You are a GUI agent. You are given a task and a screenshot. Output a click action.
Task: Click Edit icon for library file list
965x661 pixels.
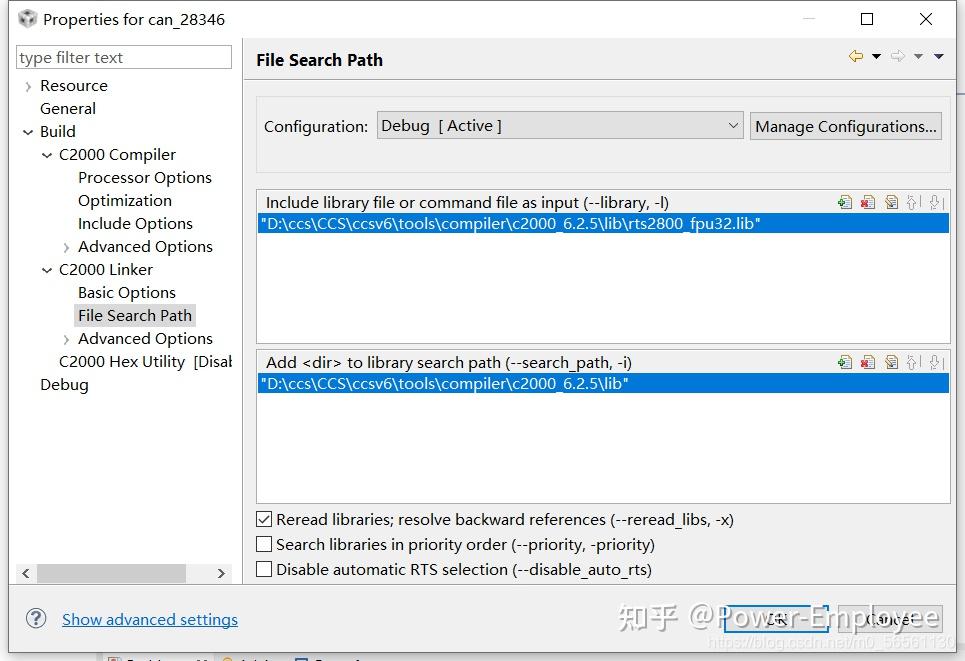(891, 202)
